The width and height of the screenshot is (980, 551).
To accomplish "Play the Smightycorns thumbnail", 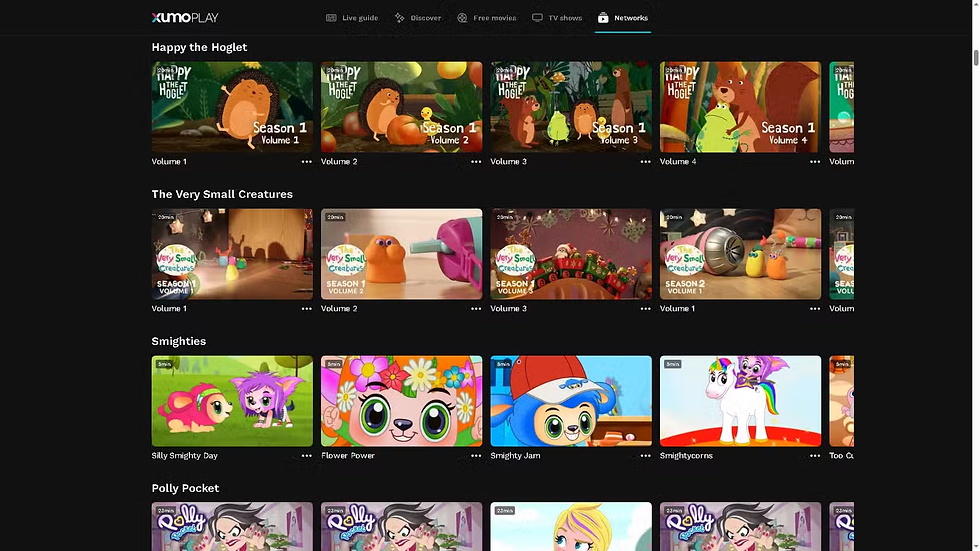I will click(x=740, y=401).
